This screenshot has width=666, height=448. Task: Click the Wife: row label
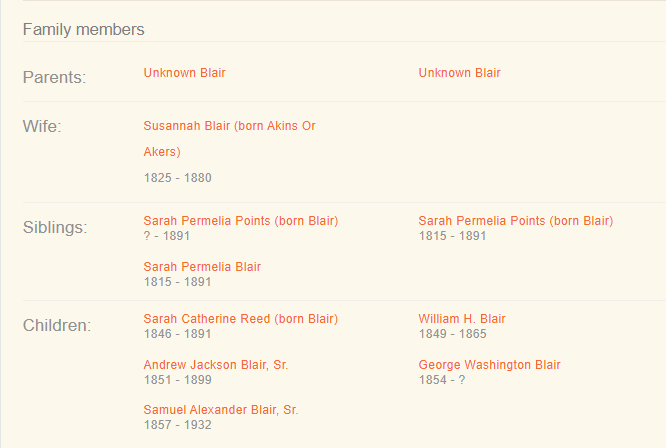(x=42, y=126)
